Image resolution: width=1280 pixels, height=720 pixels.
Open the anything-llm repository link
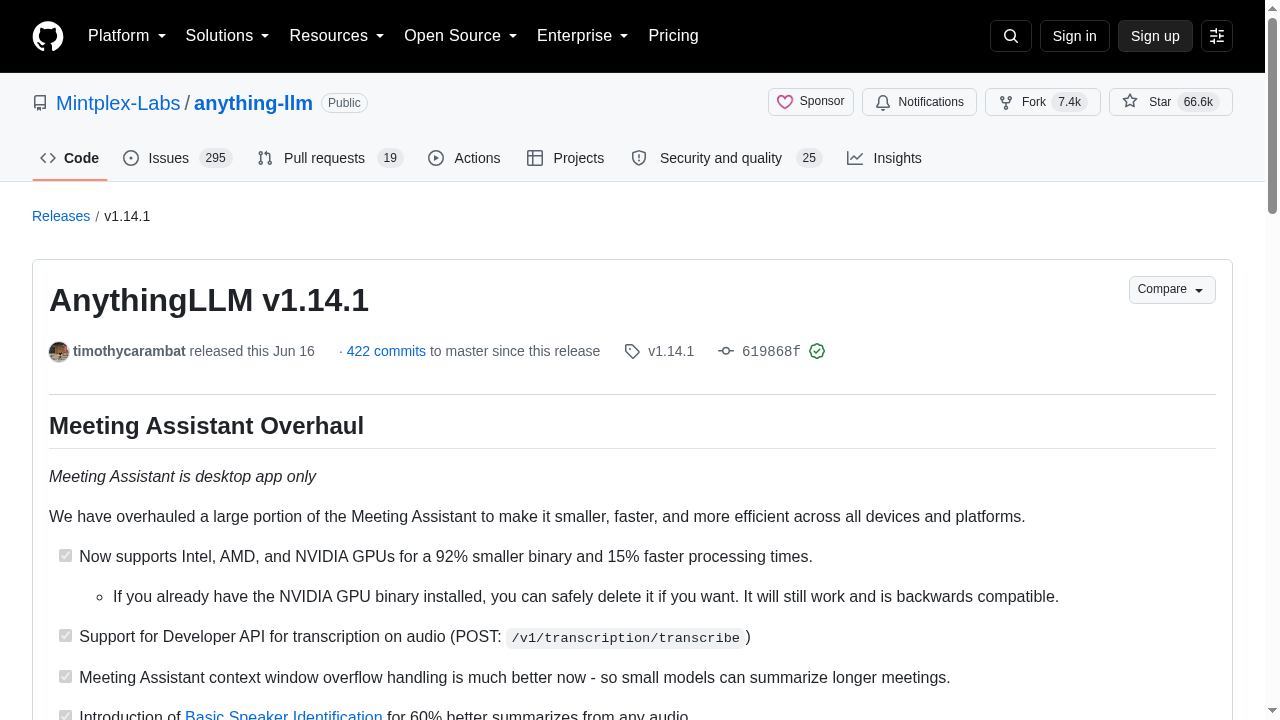tap(253, 103)
